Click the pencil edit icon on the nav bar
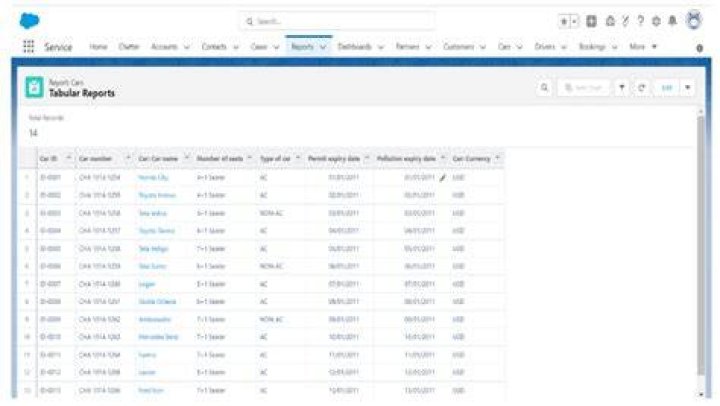720x406 pixels. click(699, 48)
